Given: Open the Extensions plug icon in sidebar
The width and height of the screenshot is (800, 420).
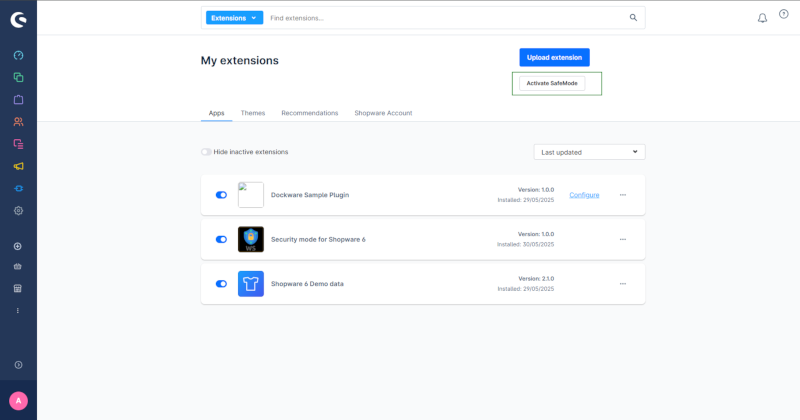Looking at the screenshot, I should [18, 188].
